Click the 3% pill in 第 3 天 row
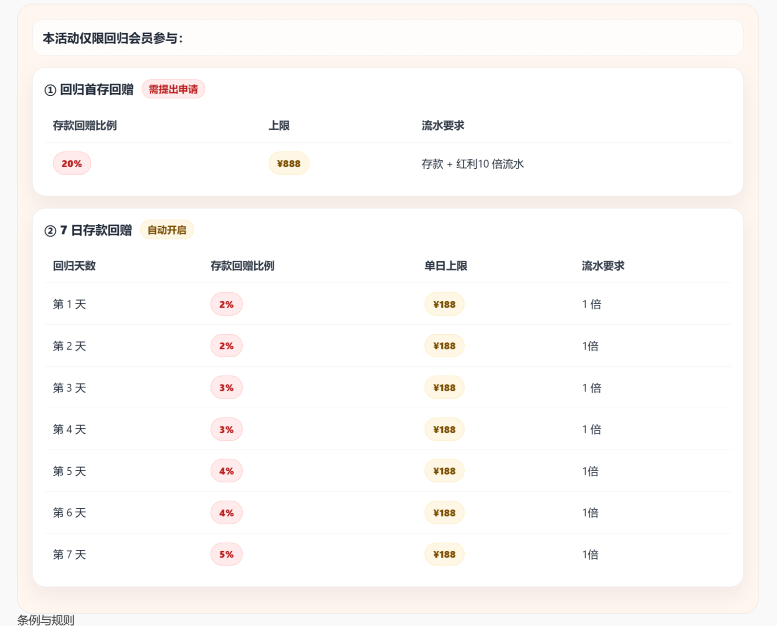 point(226,388)
